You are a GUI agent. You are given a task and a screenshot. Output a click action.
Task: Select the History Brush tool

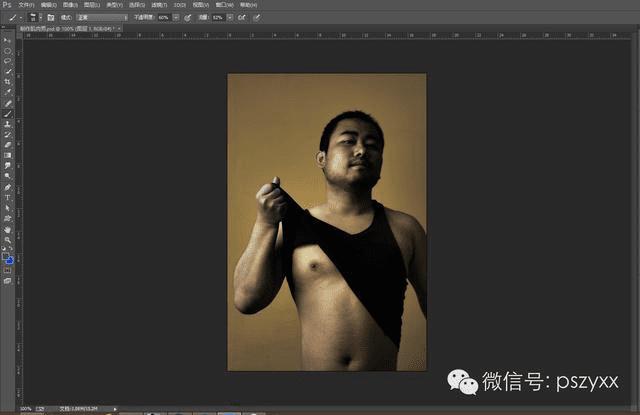[7, 135]
